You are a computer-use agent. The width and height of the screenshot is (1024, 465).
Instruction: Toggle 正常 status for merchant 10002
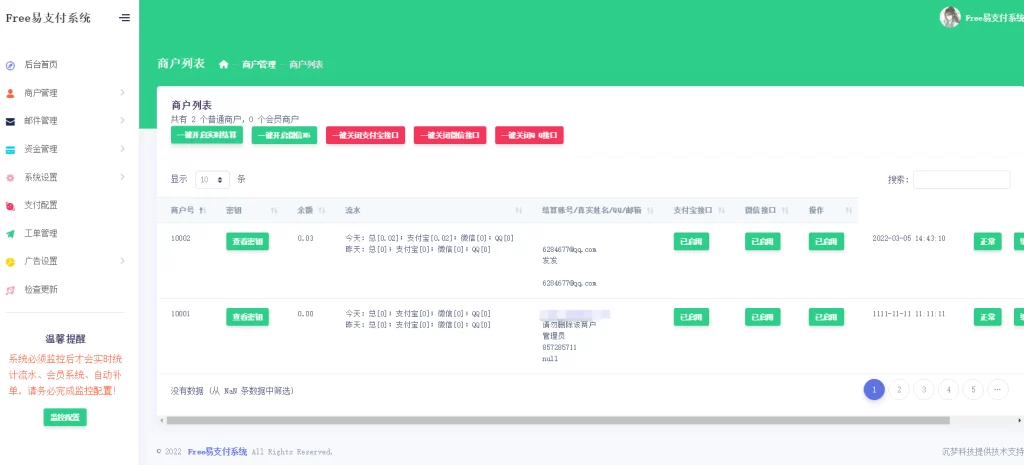[x=987, y=242]
